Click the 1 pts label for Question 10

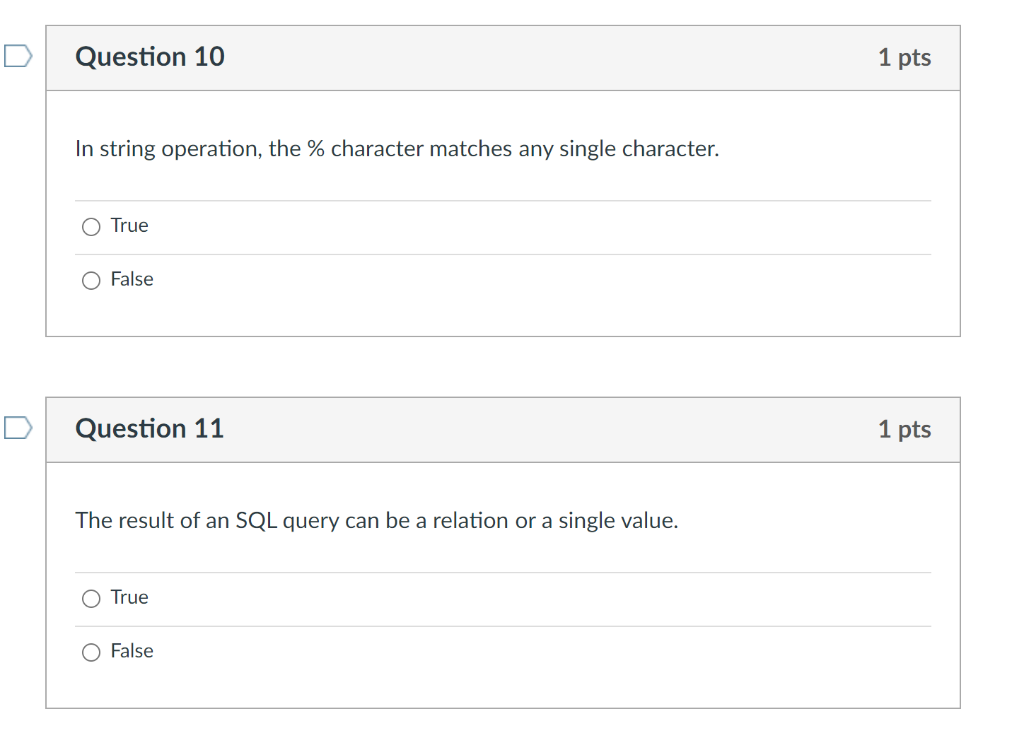pos(904,57)
